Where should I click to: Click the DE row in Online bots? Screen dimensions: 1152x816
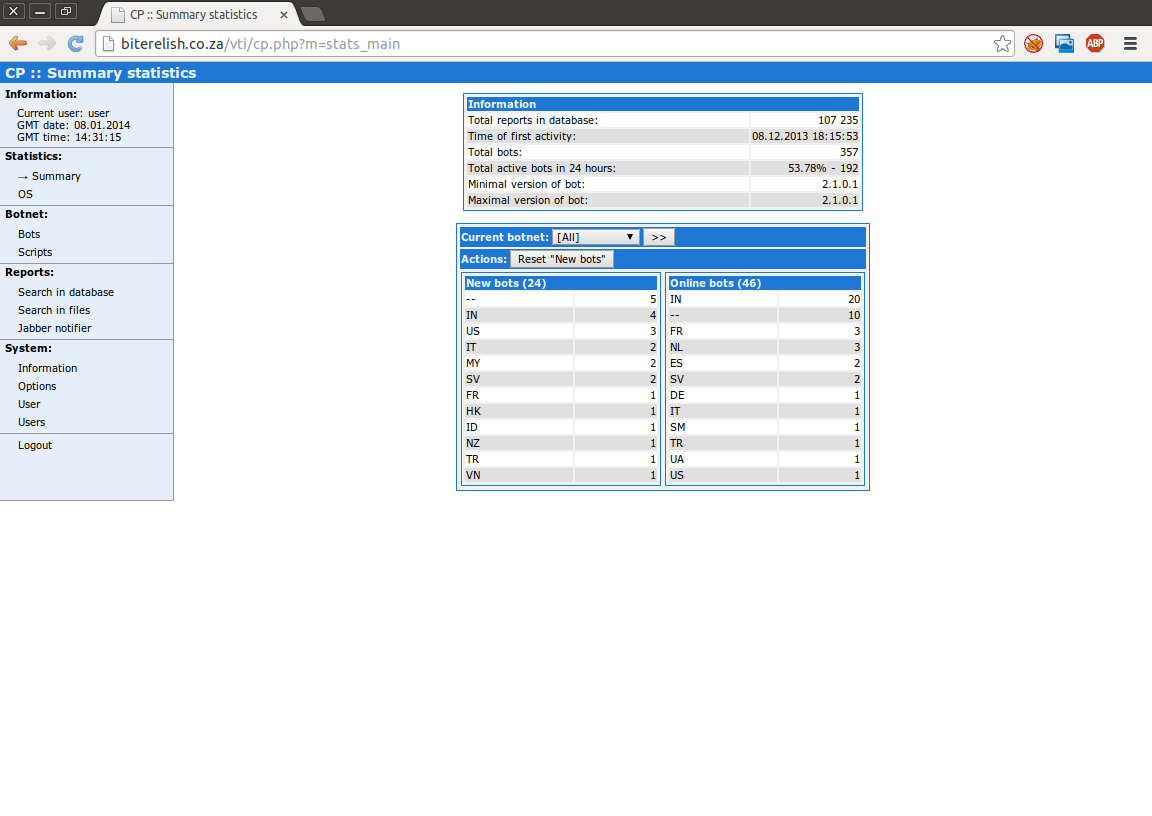click(764, 395)
